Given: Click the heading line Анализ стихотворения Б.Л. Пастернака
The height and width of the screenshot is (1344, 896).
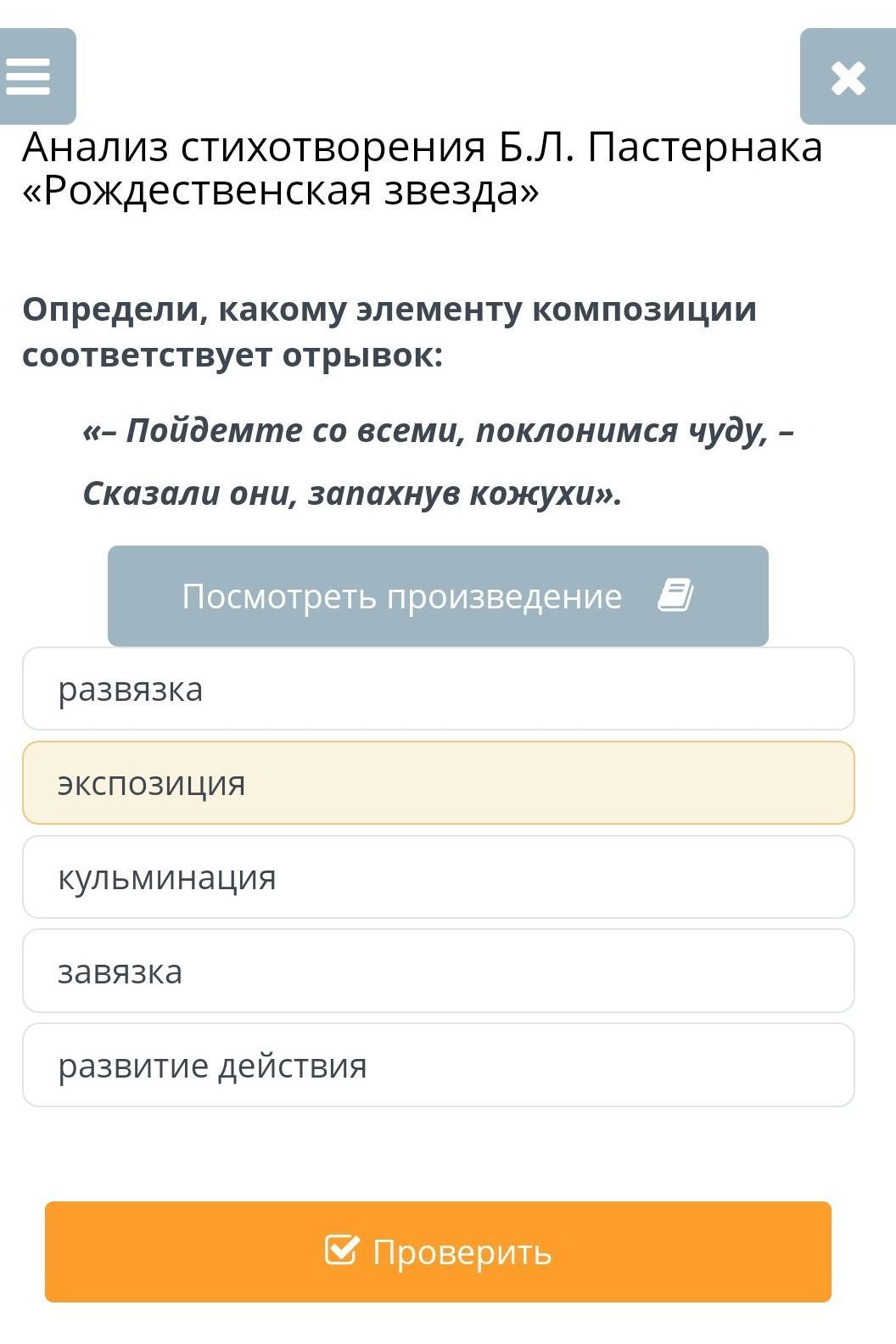Looking at the screenshot, I should [x=422, y=148].
